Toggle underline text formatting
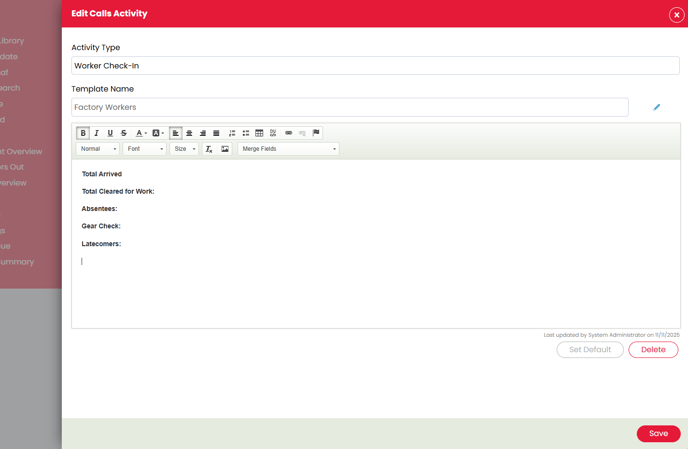The width and height of the screenshot is (688, 449). [110, 133]
